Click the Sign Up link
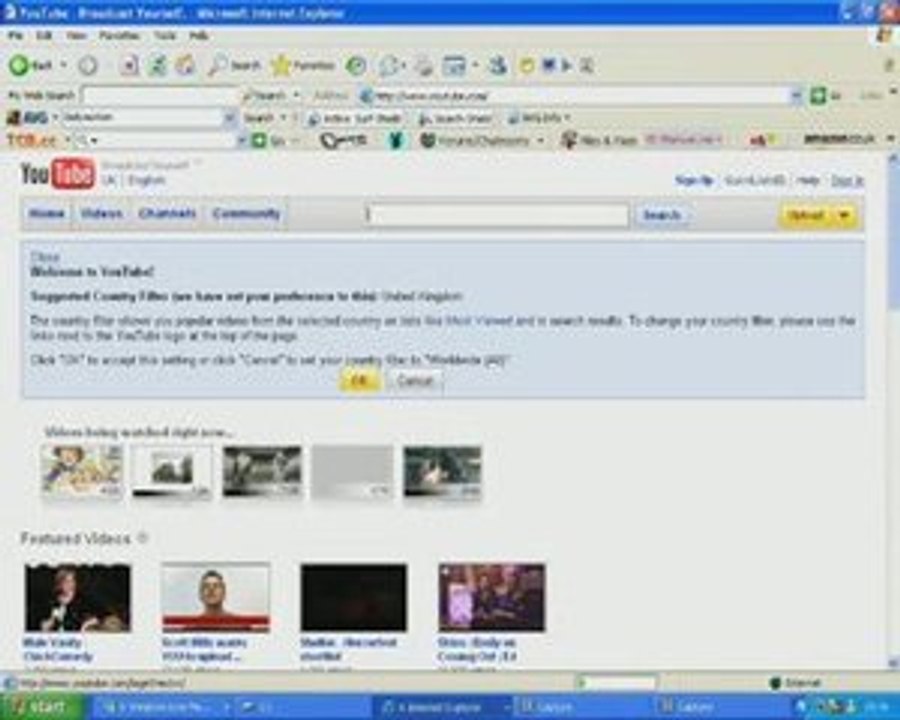The width and height of the screenshot is (900, 720). (x=693, y=180)
